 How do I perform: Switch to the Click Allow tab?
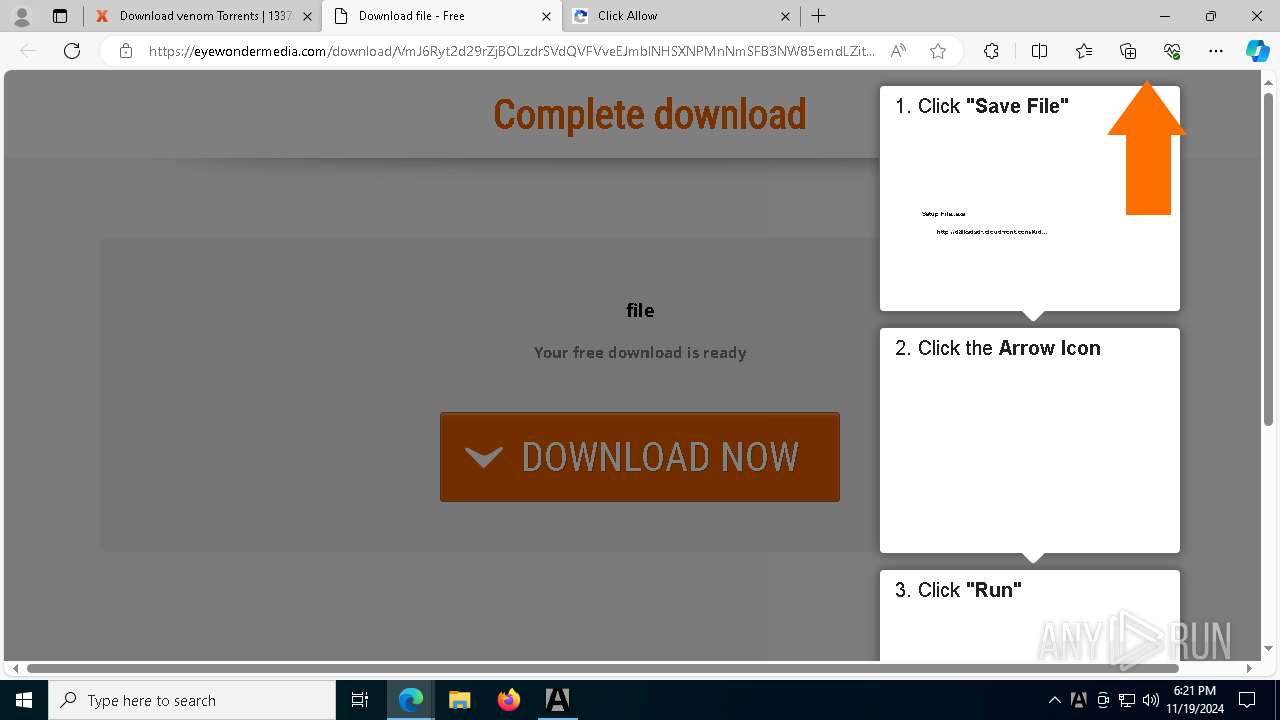pyautogui.click(x=681, y=16)
